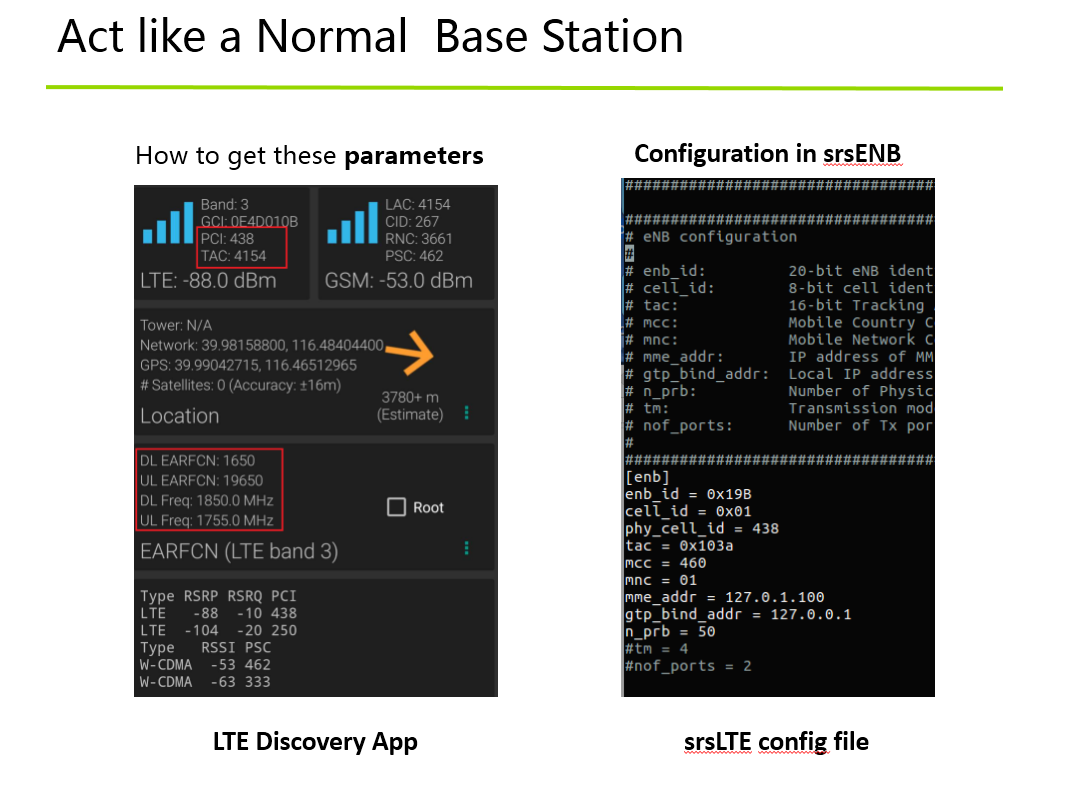Select the 'cell_id = 0x01' line

tap(688, 511)
